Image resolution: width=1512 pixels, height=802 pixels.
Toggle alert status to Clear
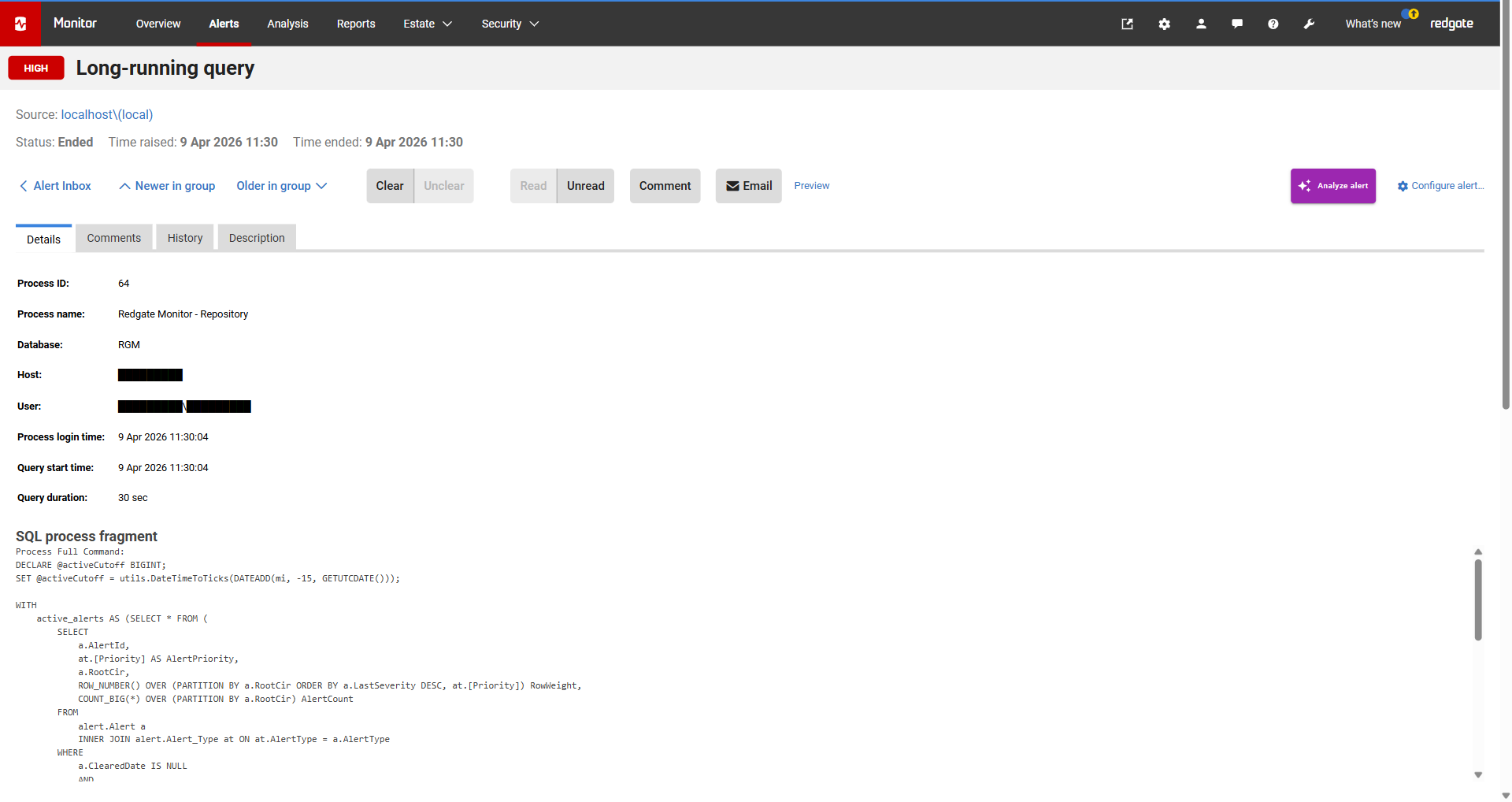point(390,186)
